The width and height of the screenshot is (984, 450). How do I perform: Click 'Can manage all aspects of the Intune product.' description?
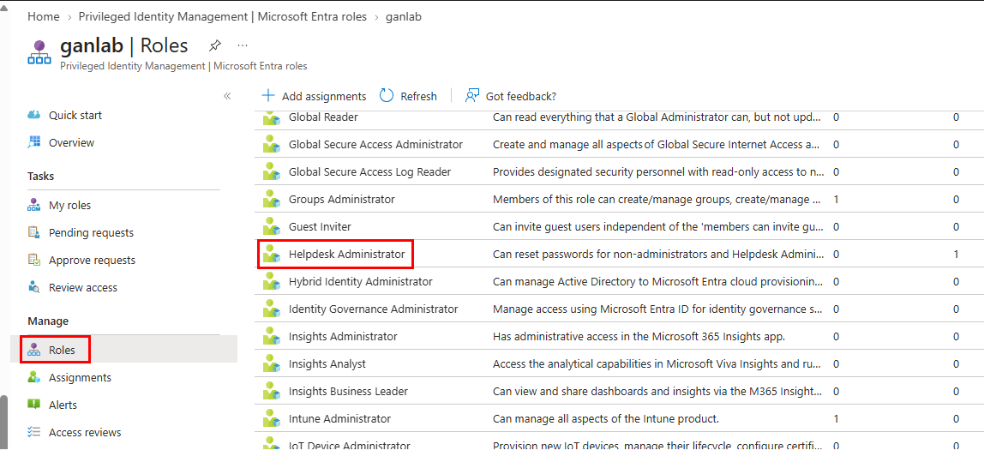pyautogui.click(x=606, y=419)
